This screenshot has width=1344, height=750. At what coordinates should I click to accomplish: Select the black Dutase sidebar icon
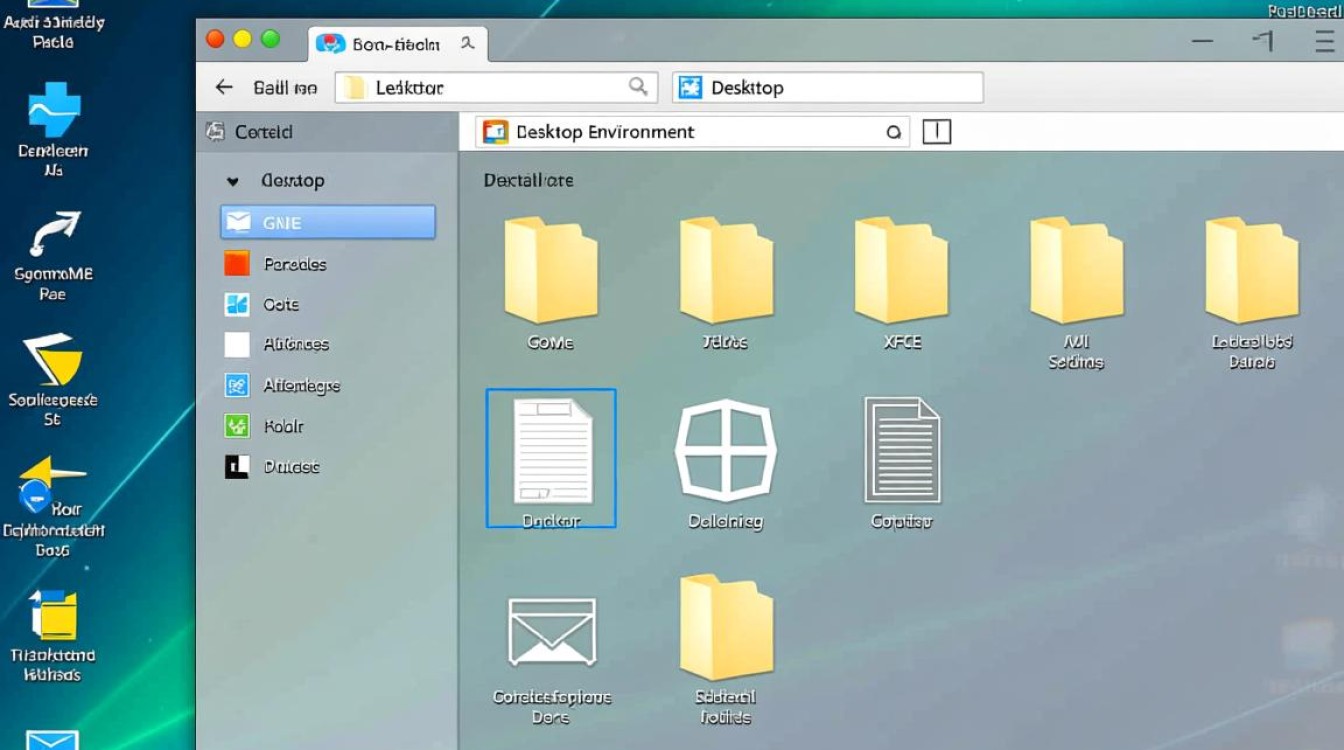[237, 466]
